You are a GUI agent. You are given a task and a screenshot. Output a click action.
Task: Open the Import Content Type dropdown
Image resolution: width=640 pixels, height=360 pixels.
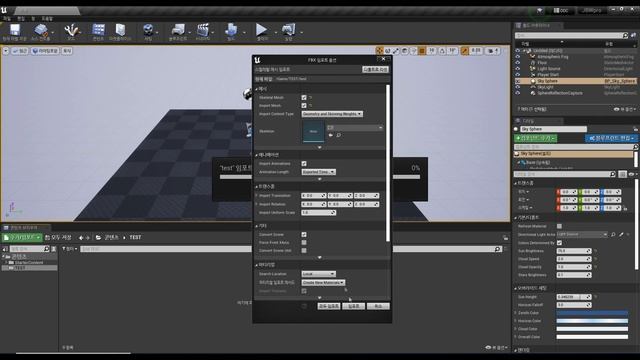point(332,114)
